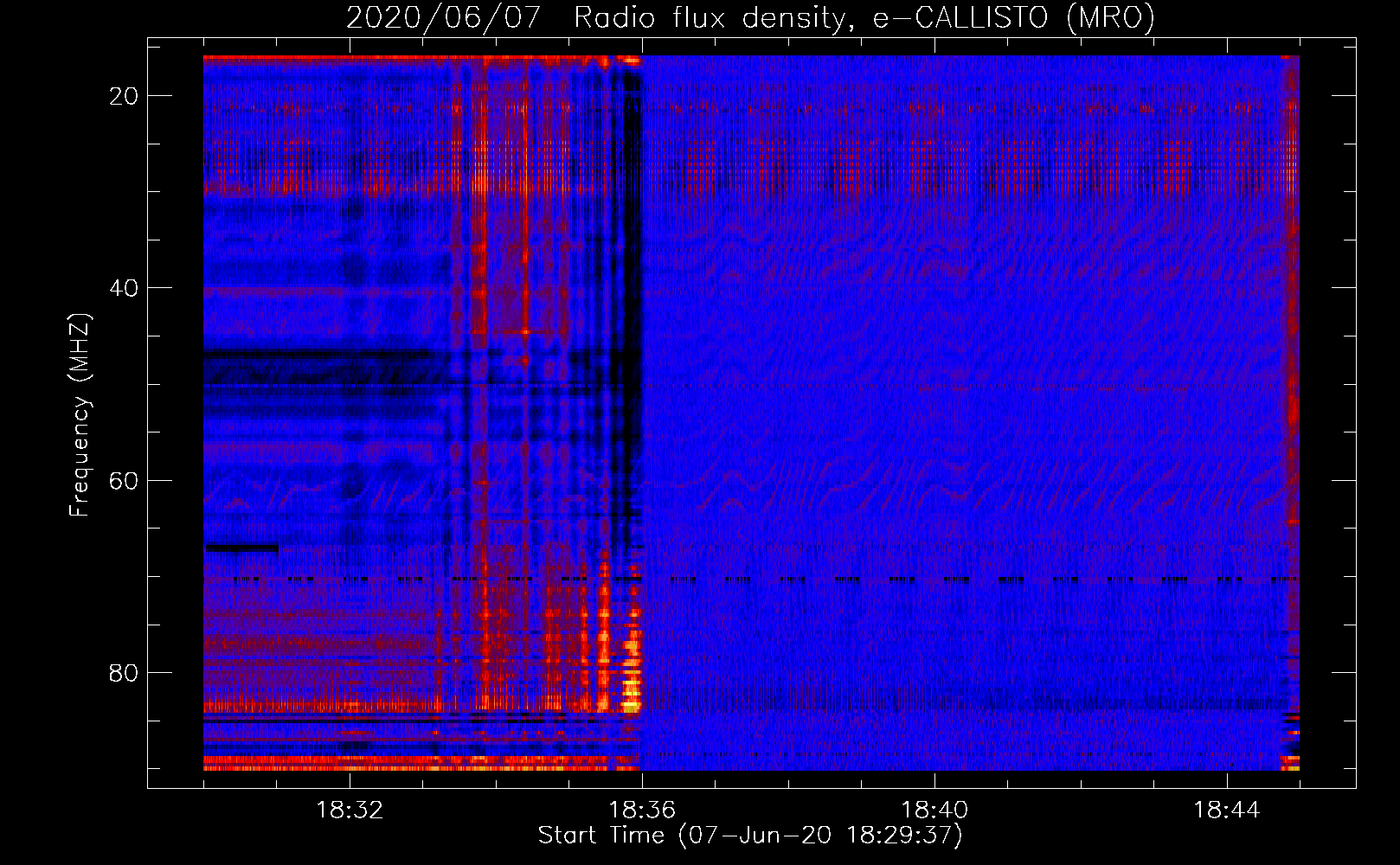The image size is (1400, 865).
Task: Click the time tick label '18:32'
Action: pyautogui.click(x=350, y=811)
